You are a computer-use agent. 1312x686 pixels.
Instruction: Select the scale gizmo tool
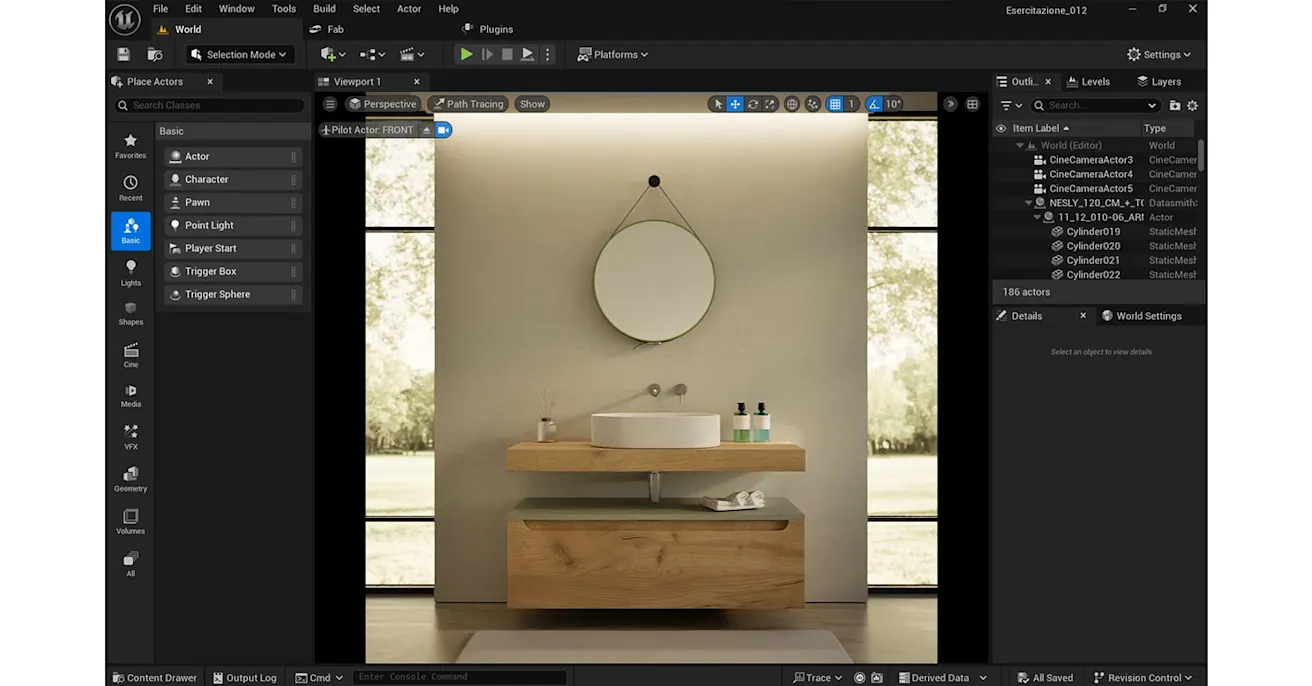[770, 104]
